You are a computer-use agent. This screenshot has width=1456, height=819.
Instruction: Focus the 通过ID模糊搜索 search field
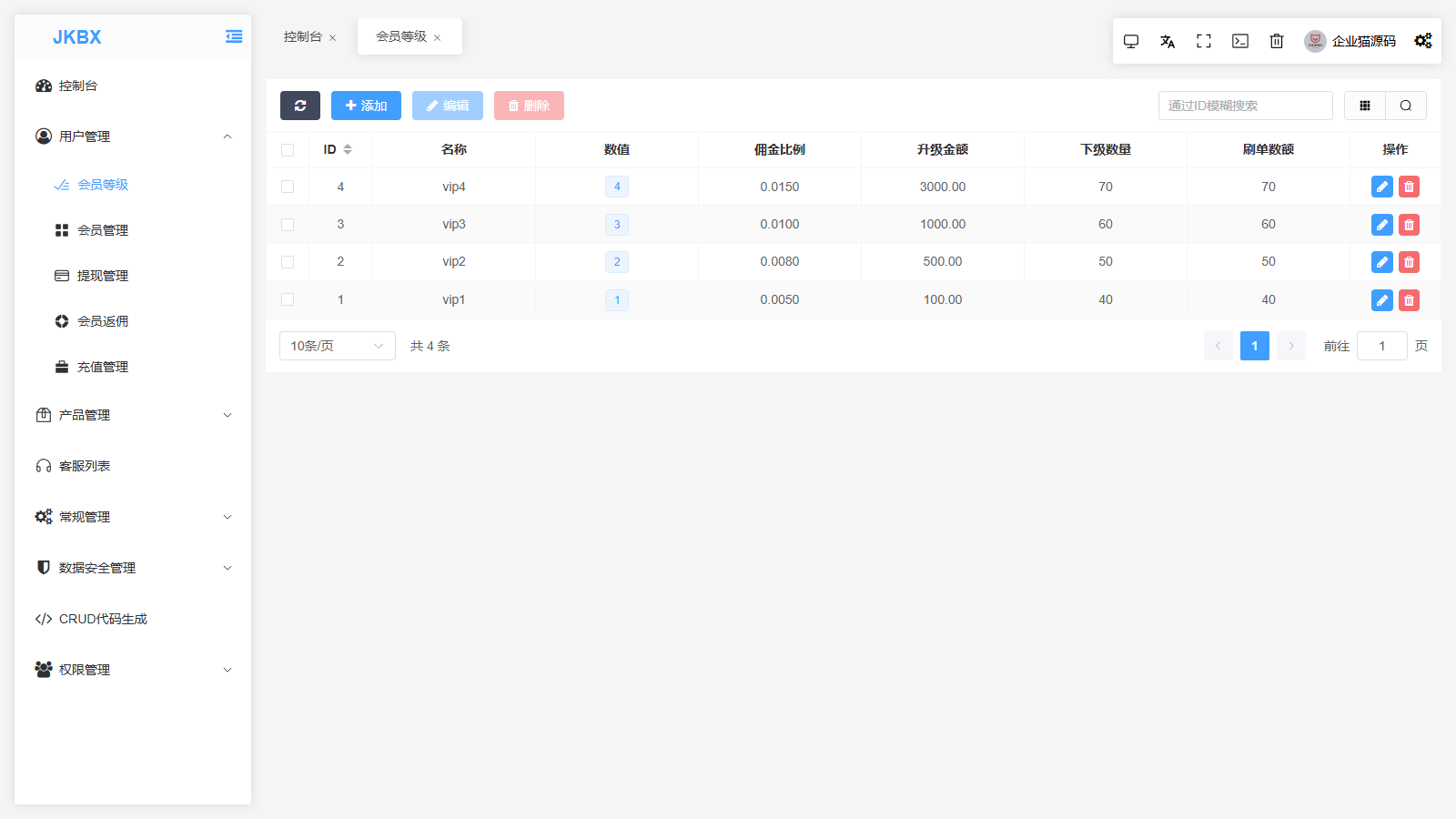point(1244,106)
